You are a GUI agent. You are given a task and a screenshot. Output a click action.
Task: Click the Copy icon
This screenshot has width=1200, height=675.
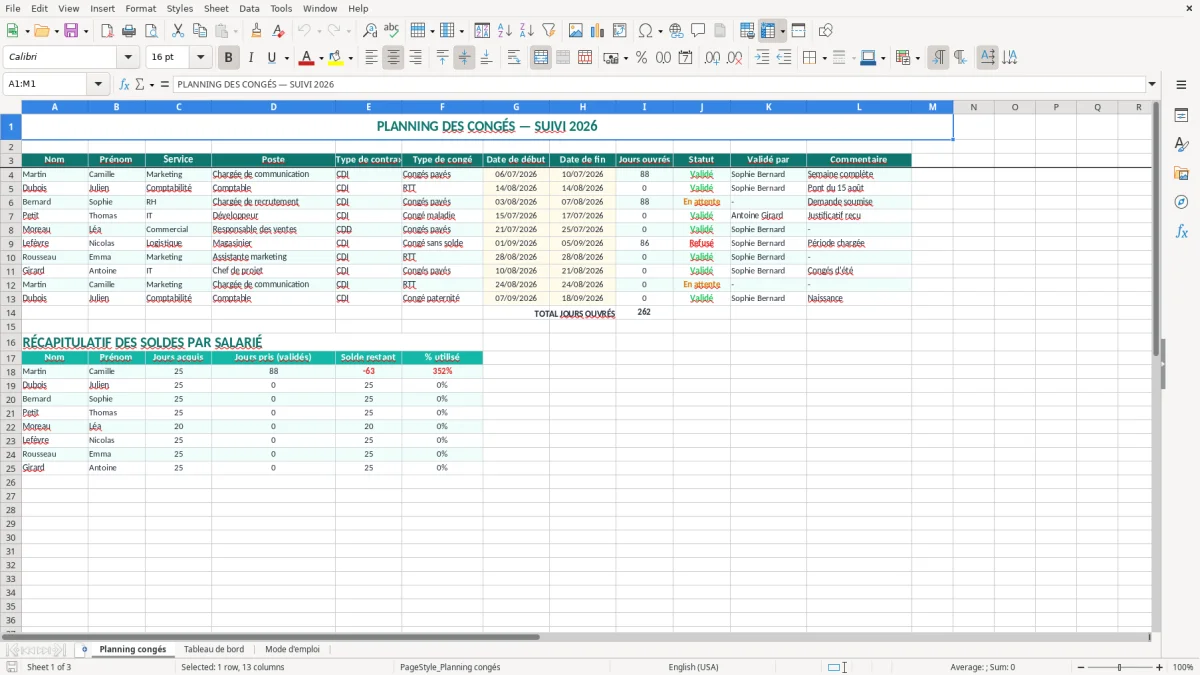[200, 31]
